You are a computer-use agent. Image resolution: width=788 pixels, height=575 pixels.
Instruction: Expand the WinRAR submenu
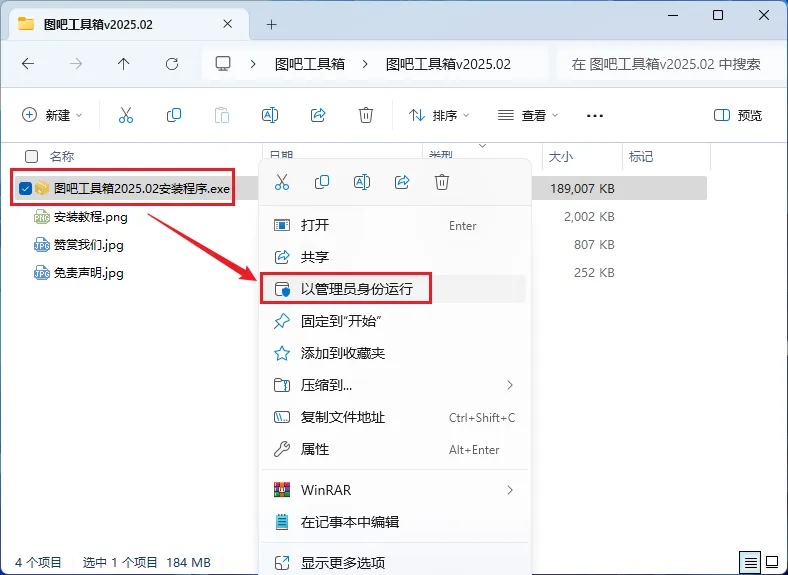tap(510, 490)
